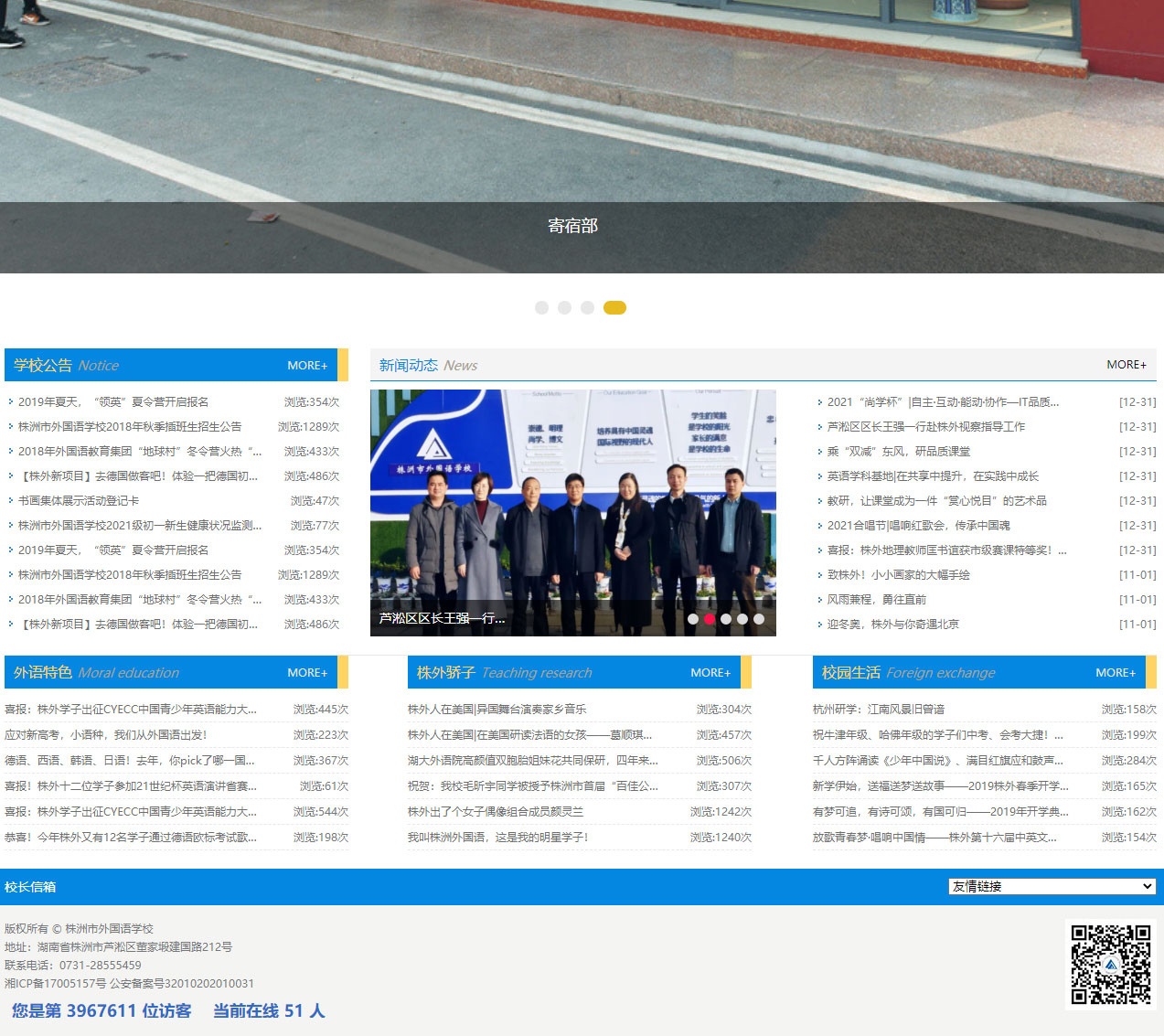Click the 株外骄子 section header

pyautogui.click(x=446, y=673)
